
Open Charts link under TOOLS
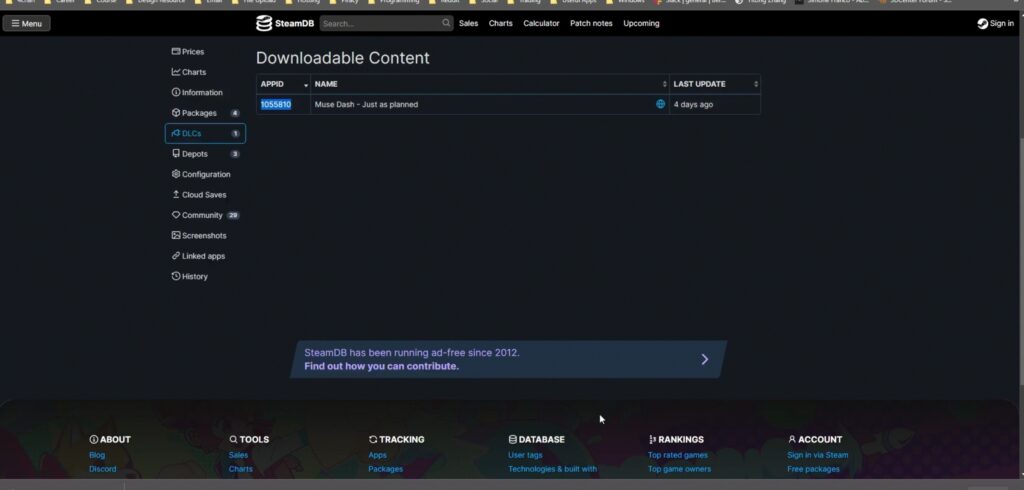[x=240, y=469]
